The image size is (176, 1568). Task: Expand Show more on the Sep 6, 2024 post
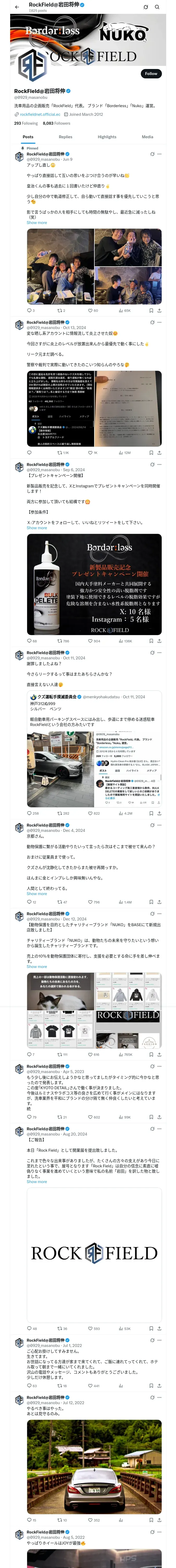click(x=37, y=528)
